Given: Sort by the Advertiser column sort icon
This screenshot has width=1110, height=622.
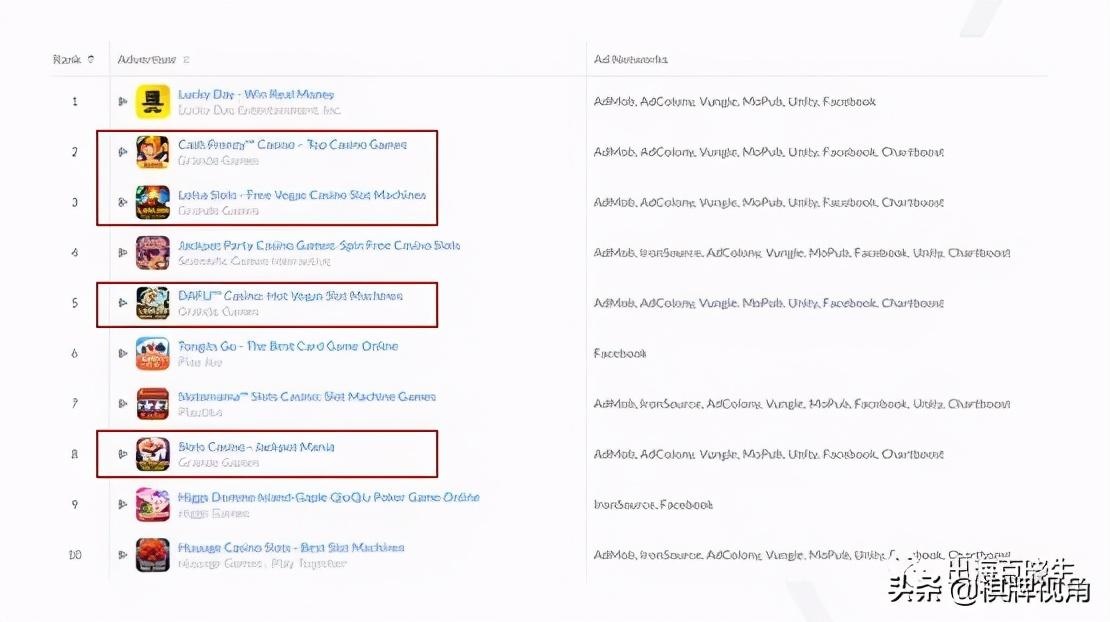Looking at the screenshot, I should click(186, 59).
